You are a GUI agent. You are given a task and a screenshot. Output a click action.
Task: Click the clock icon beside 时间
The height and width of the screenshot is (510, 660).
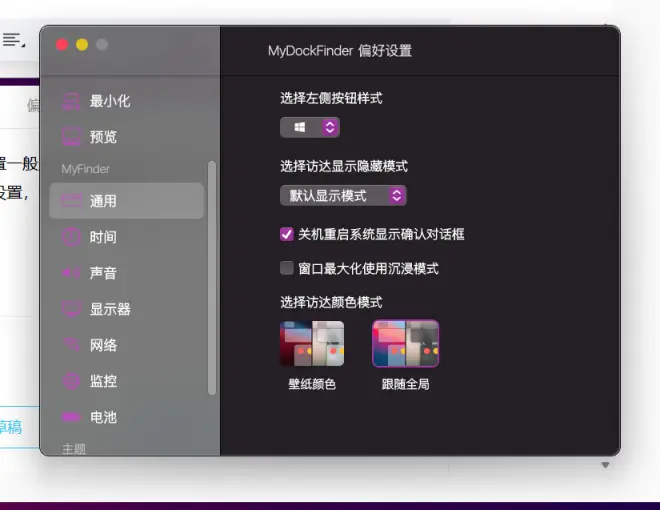pos(71,236)
